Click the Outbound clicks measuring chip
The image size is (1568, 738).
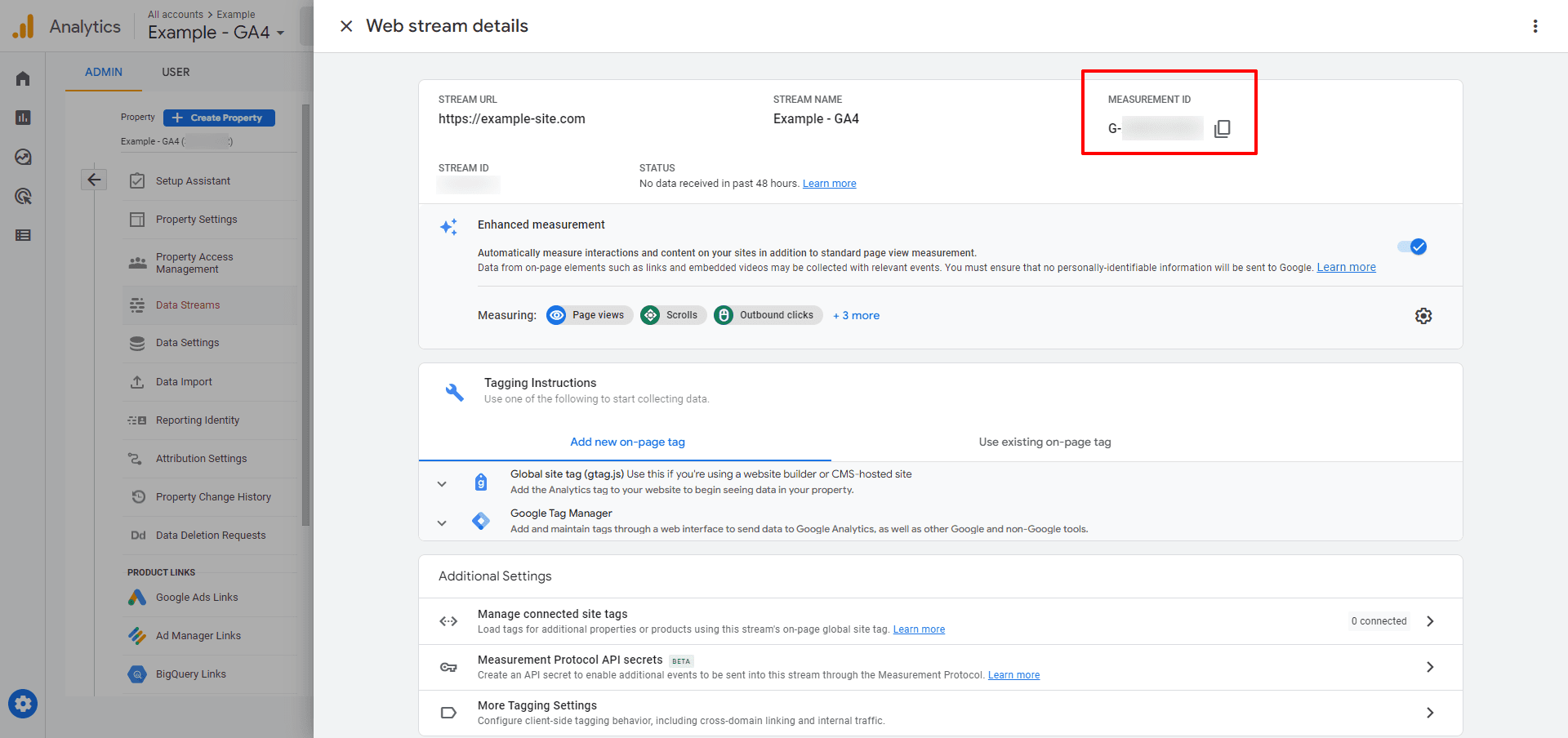(x=768, y=315)
